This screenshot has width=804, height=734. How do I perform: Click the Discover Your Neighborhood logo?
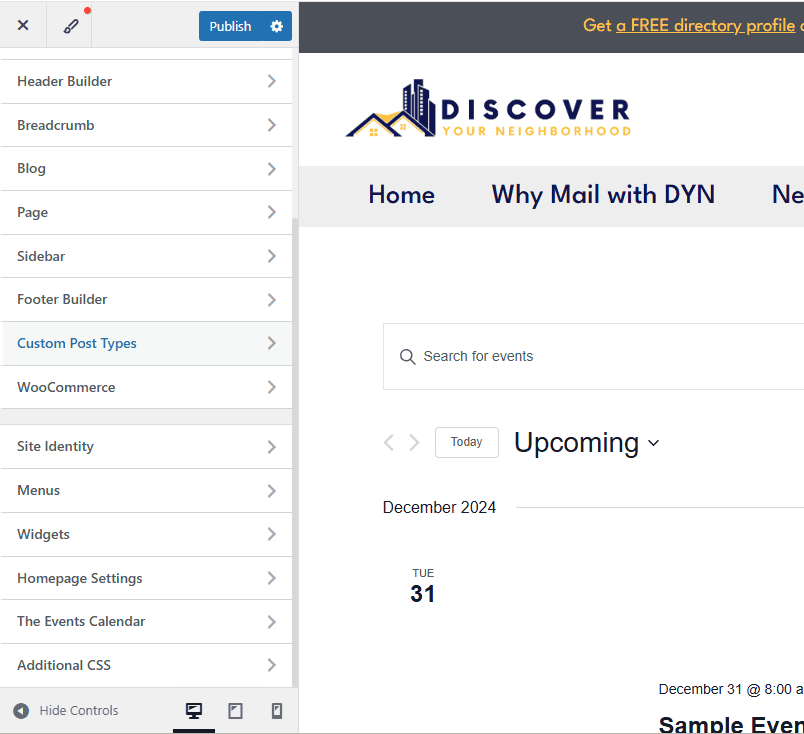coord(488,110)
